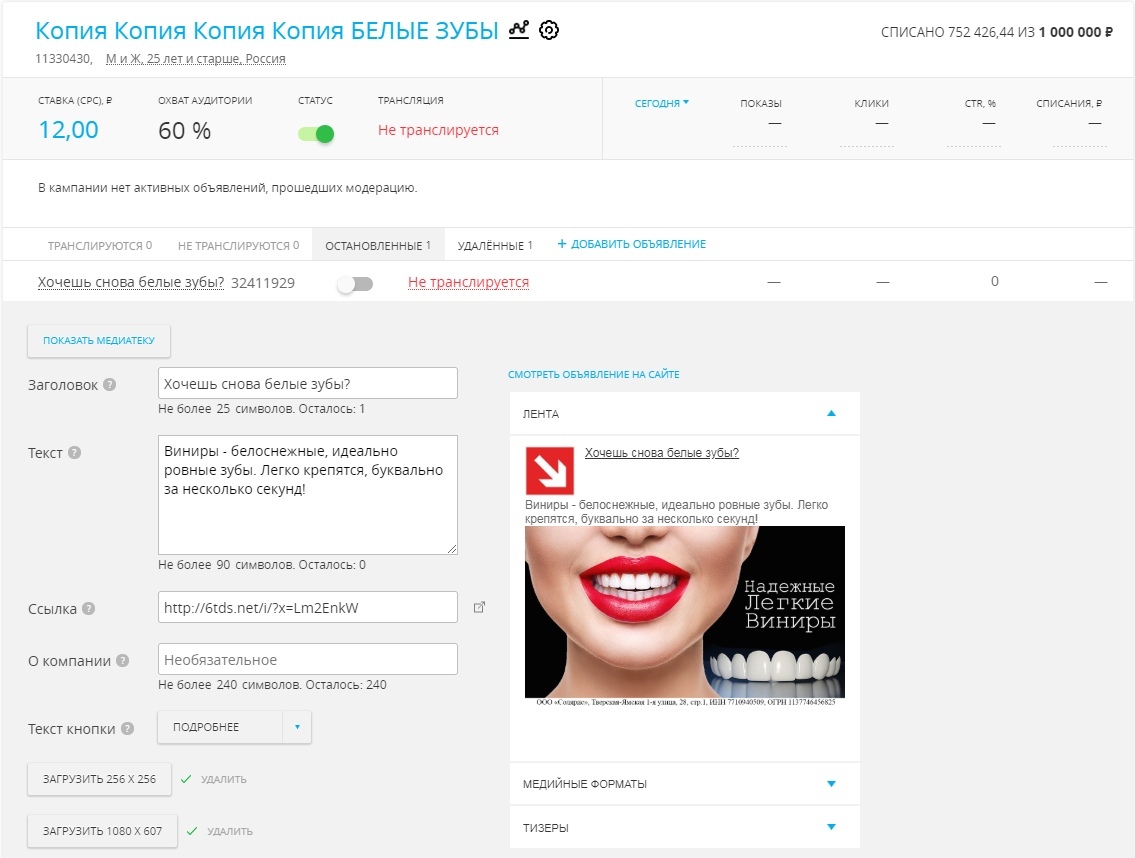
Task: Click Удалить next to 1080 x 607
Action: [x=229, y=831]
